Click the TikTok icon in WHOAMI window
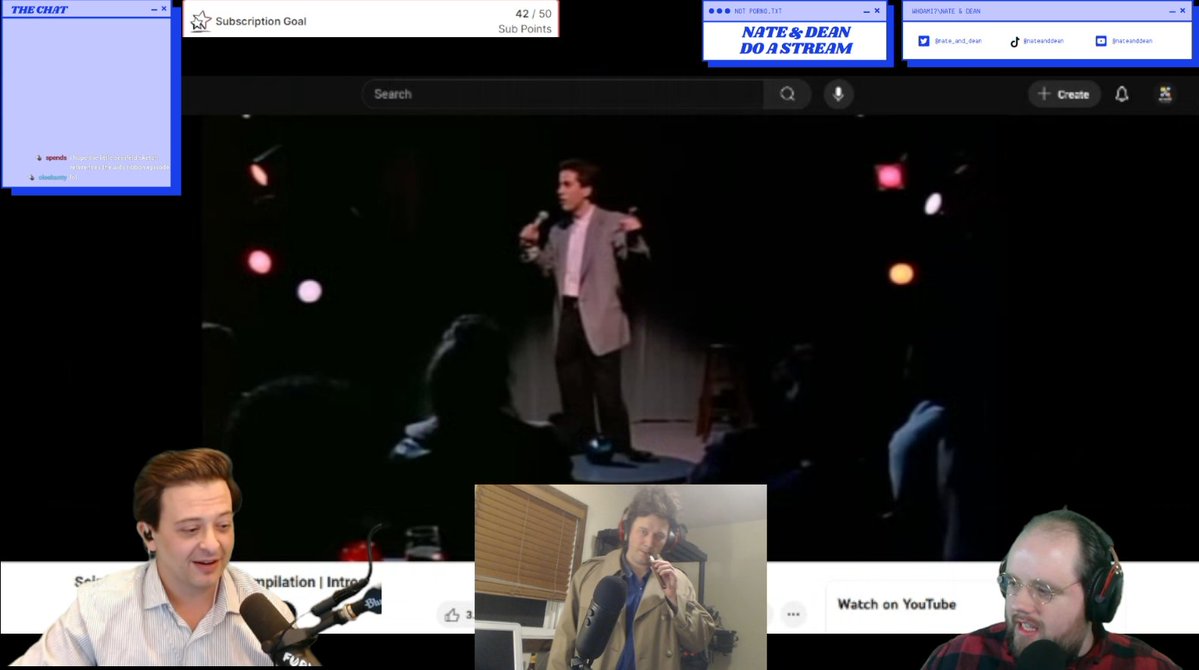 point(1015,41)
